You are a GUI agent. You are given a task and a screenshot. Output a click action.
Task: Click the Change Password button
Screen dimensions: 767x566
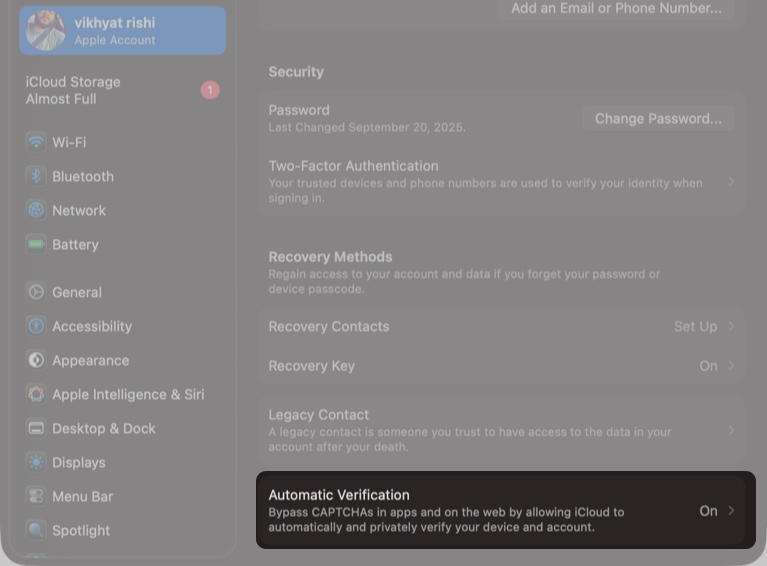pos(658,118)
